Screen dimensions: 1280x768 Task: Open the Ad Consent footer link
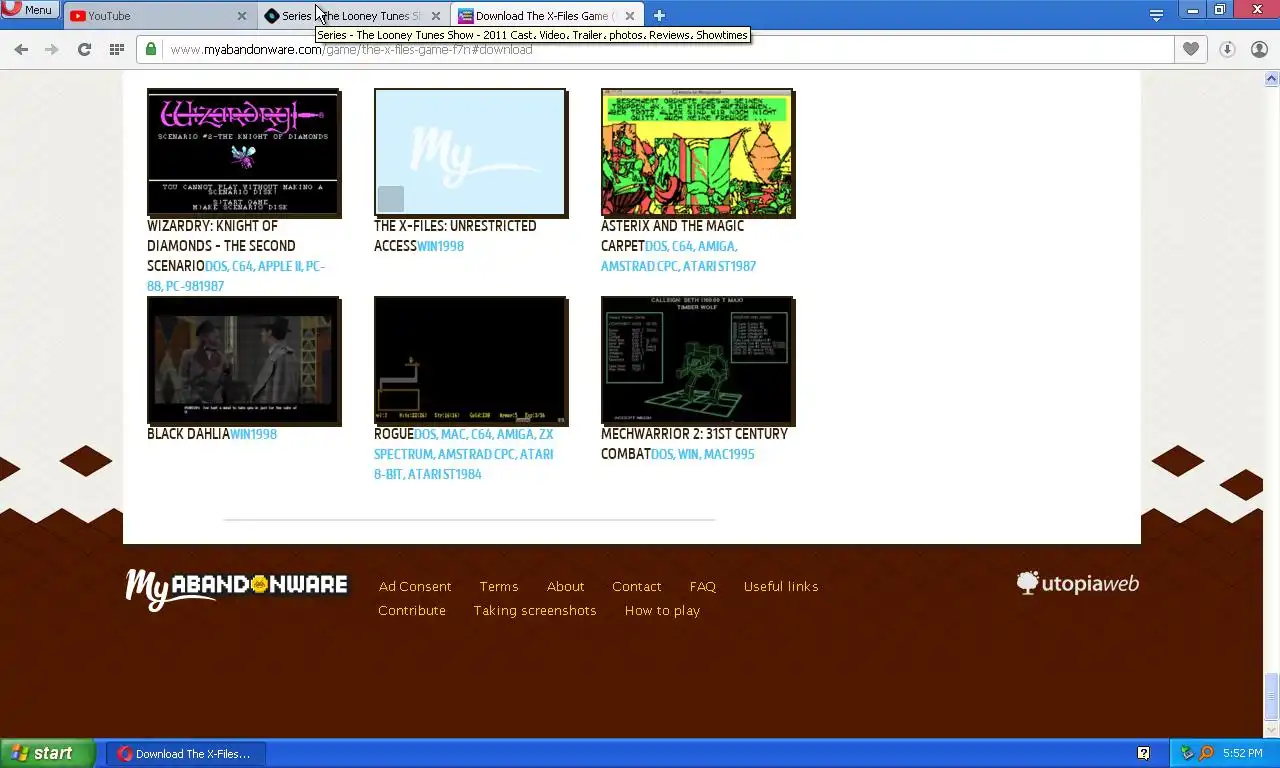click(415, 586)
